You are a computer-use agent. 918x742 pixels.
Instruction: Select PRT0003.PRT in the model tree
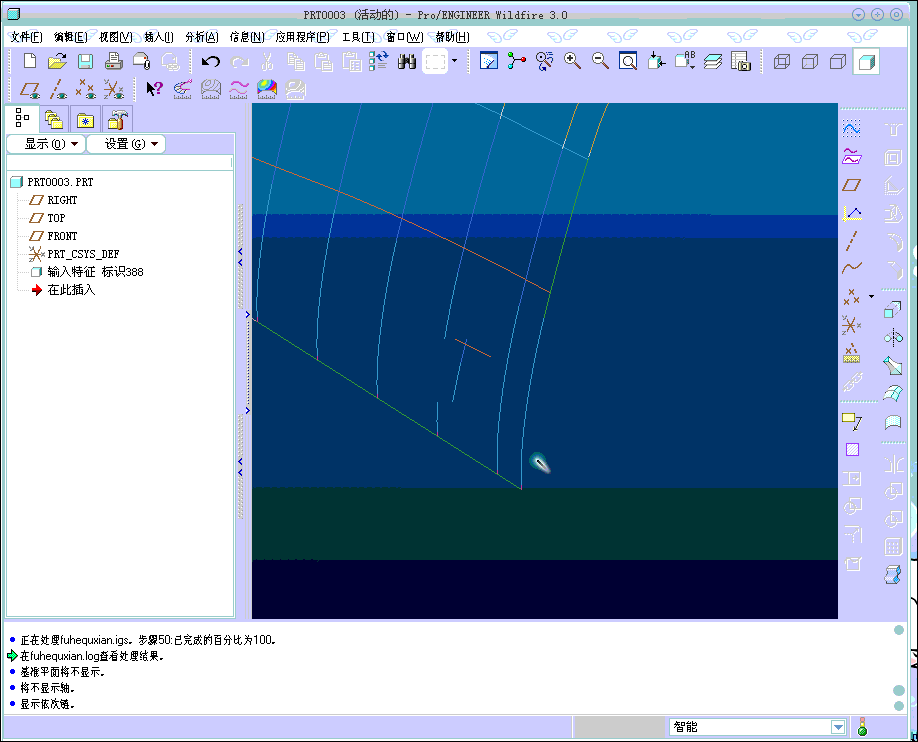tap(60, 182)
